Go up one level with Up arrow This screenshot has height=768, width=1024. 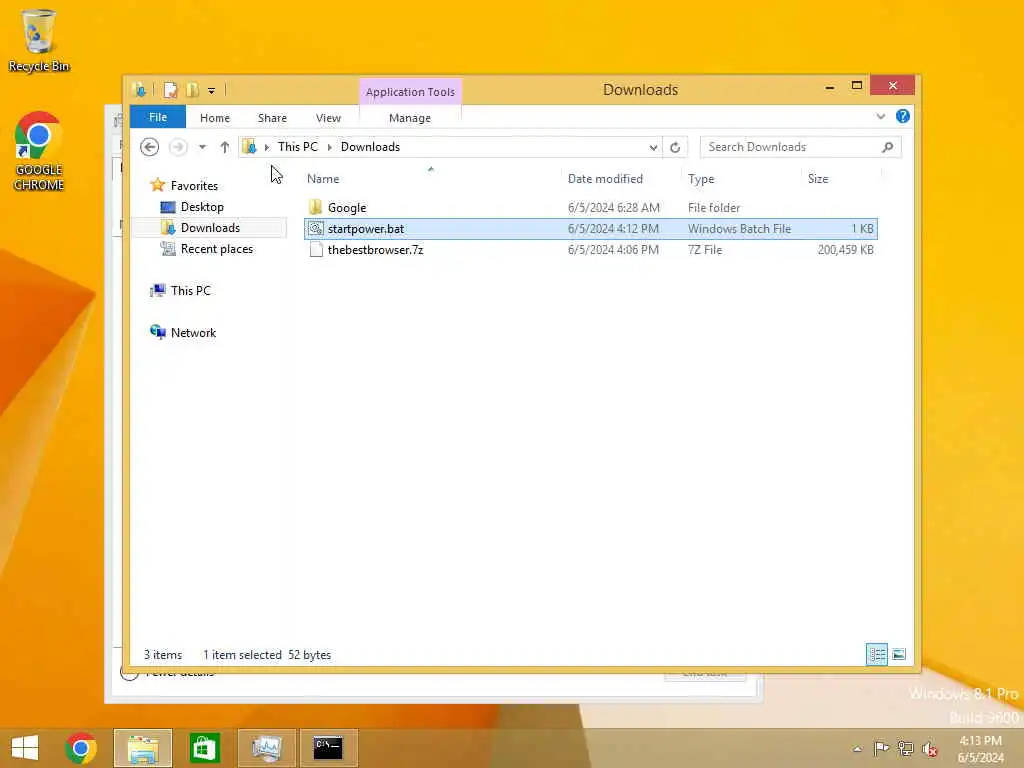coord(225,147)
